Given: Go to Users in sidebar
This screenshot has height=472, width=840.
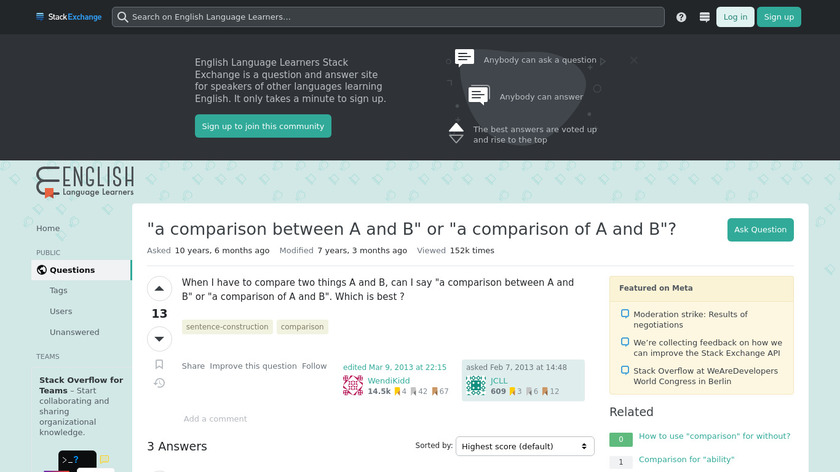Looking at the screenshot, I should click(x=61, y=311).
